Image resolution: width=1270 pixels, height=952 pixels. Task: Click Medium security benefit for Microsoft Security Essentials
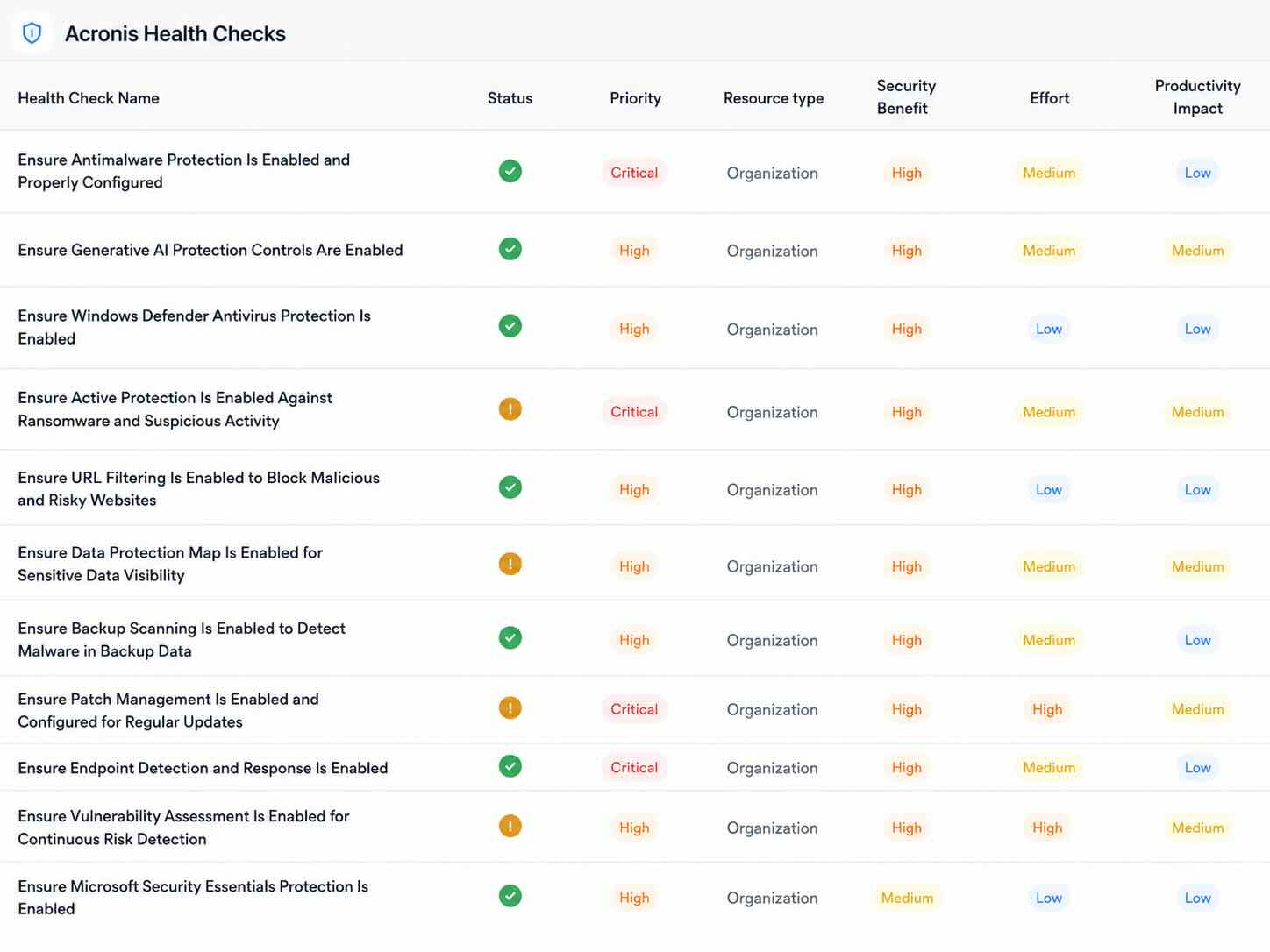click(907, 898)
